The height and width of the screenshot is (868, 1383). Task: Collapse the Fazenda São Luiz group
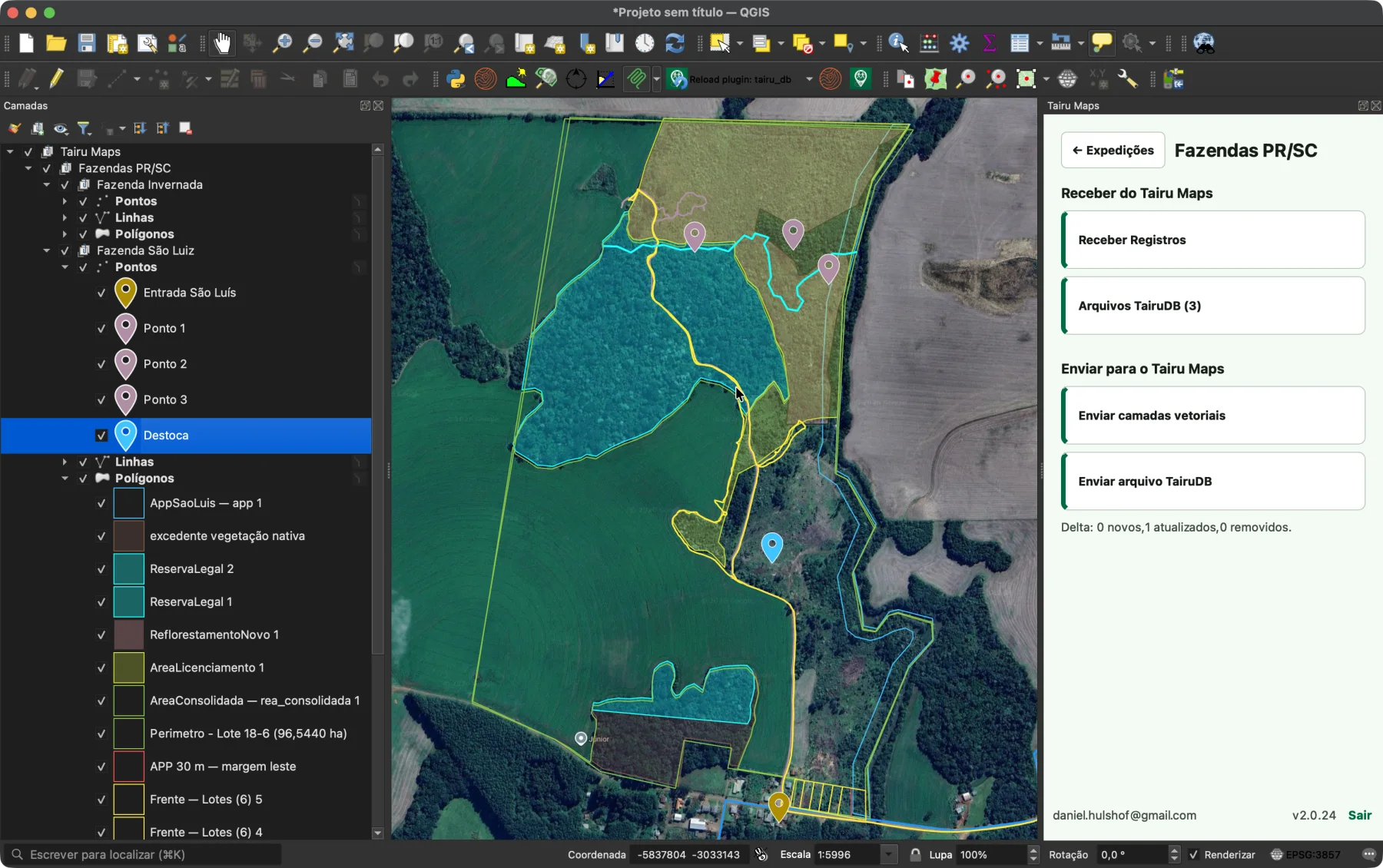(x=47, y=250)
